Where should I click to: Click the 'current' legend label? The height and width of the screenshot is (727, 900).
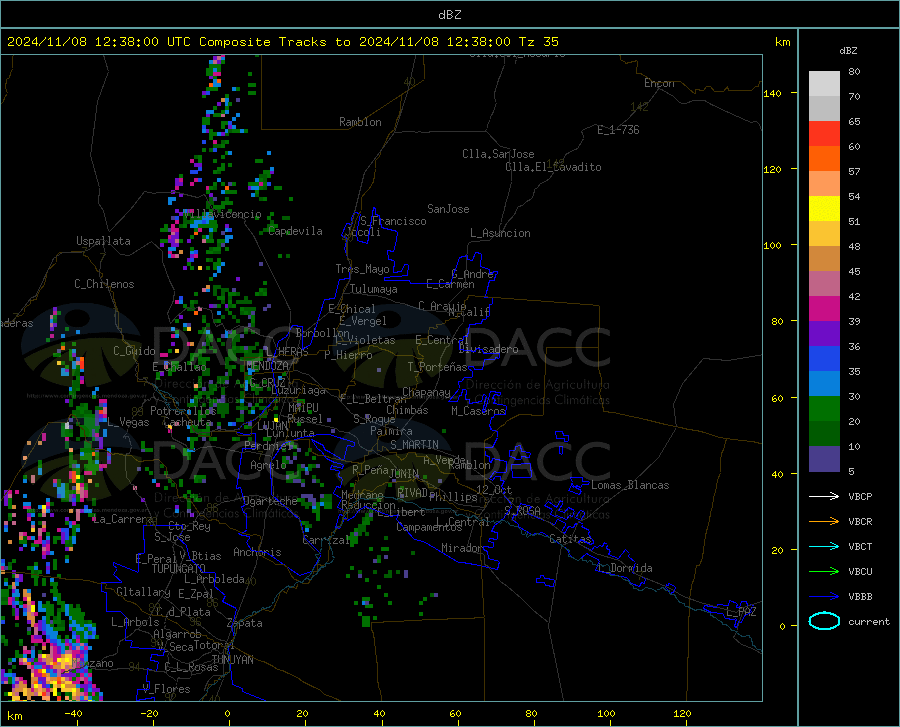point(869,621)
